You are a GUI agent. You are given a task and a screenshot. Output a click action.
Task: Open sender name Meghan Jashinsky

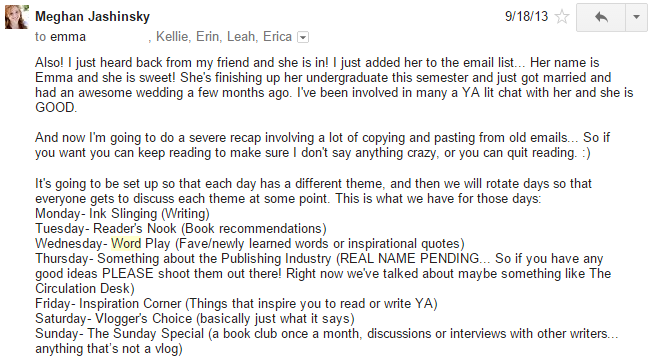point(92,17)
